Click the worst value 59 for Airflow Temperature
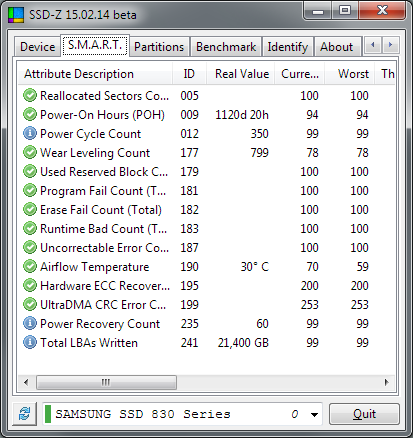 (362, 267)
